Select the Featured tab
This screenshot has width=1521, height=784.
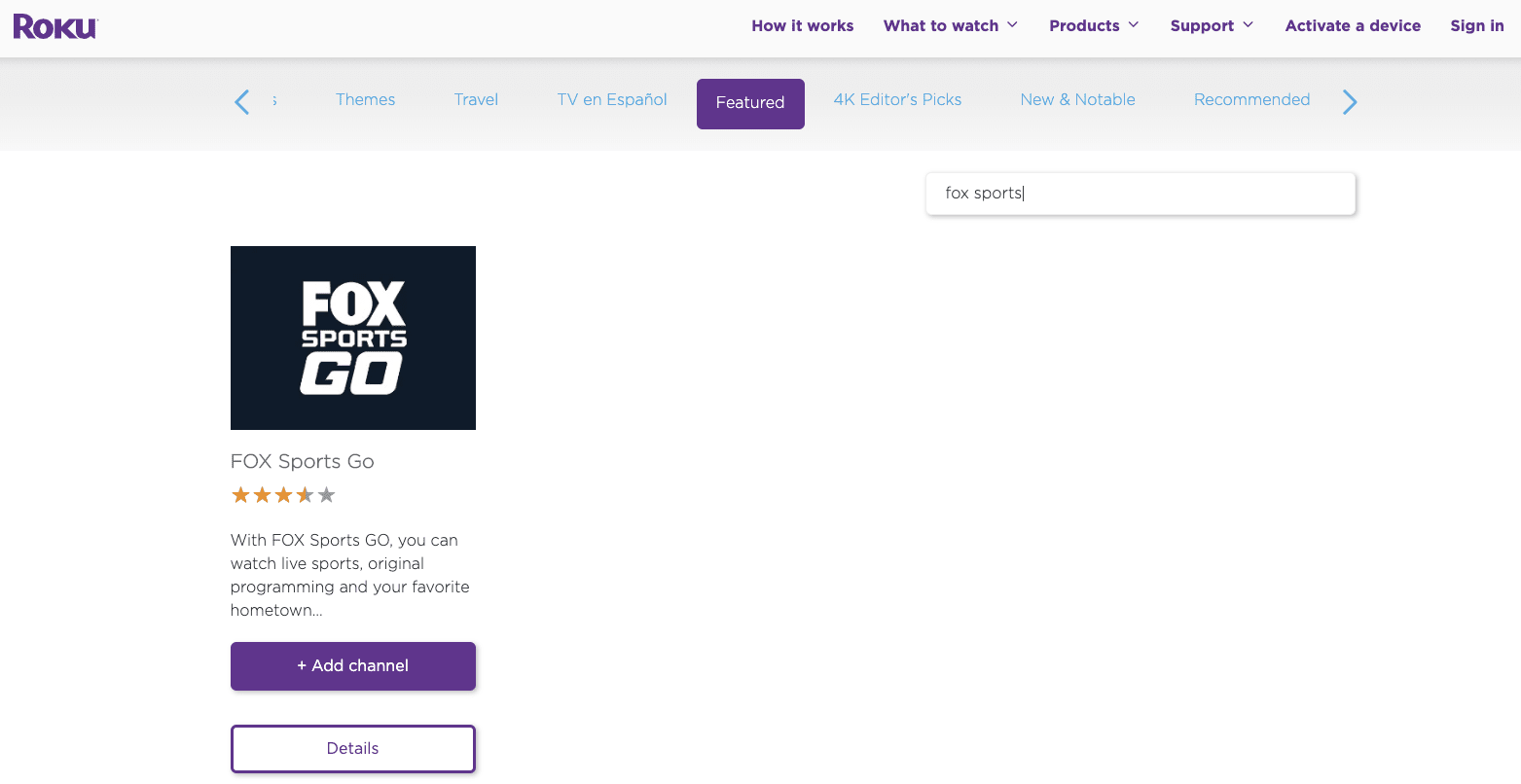click(750, 103)
